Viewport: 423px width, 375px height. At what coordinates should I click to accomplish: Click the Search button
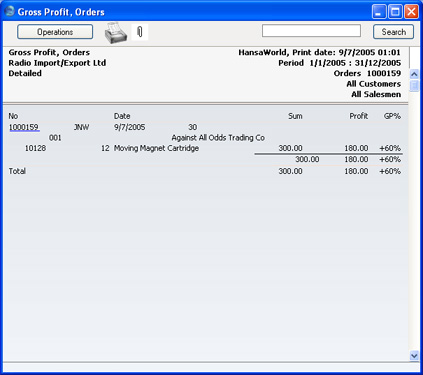coord(393,32)
